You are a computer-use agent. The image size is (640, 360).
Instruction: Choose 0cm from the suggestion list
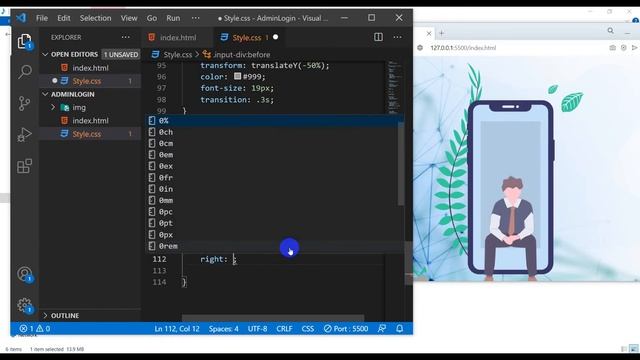pyautogui.click(x=272, y=143)
